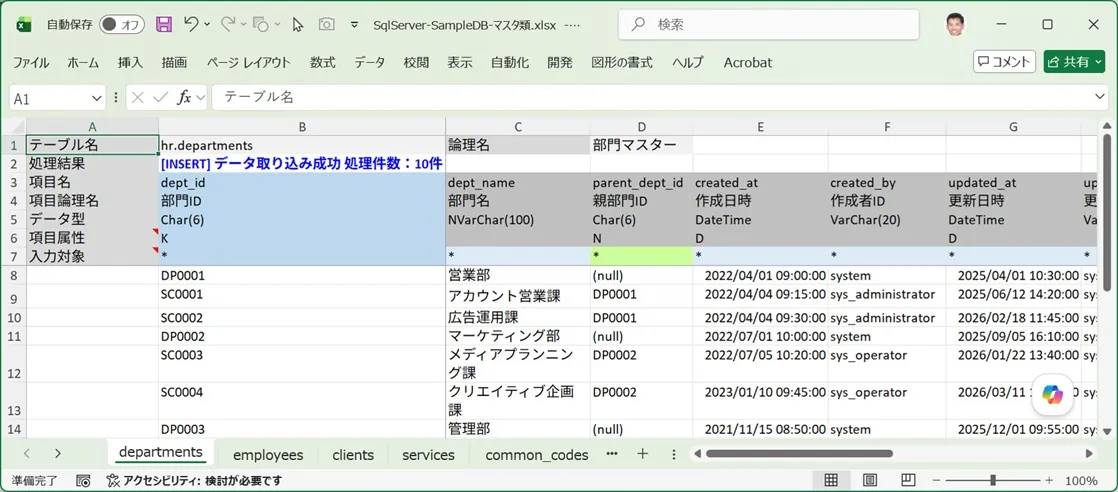Viewport: 1118px width, 492px height.
Task: Switch to the employees sheet tab
Action: coord(268,455)
